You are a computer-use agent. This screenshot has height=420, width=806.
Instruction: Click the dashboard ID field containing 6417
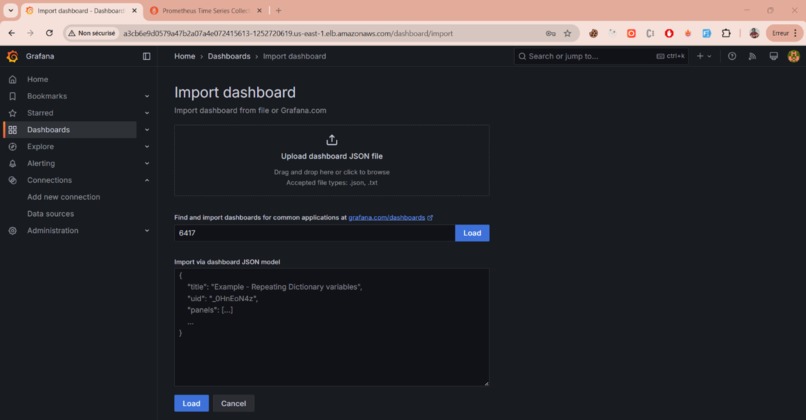tap(315, 233)
